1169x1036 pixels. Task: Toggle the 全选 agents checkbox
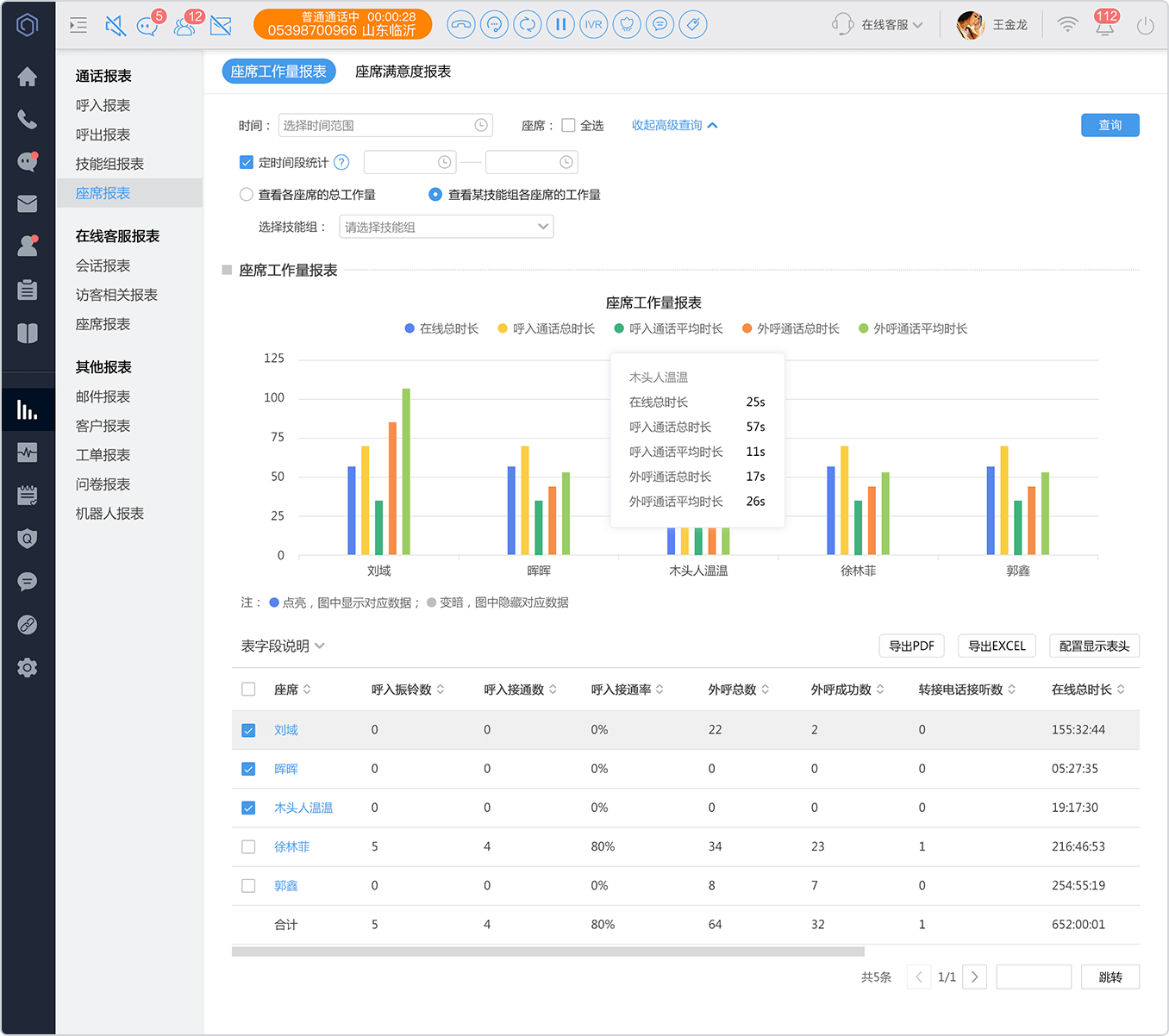568,125
